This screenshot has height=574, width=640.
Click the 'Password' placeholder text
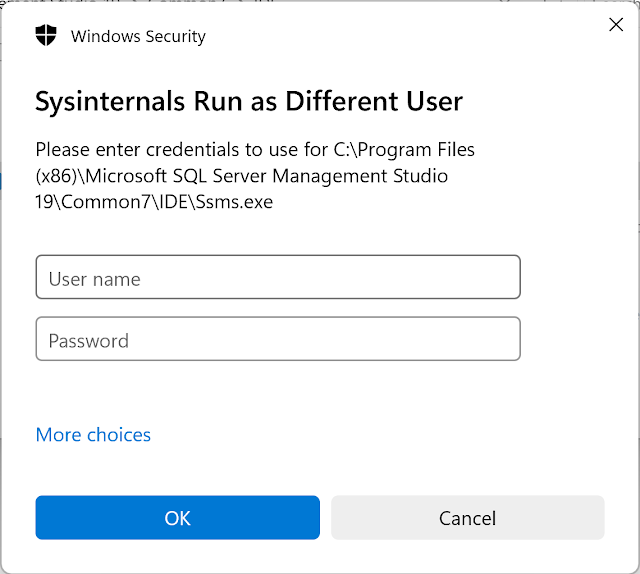(x=88, y=341)
